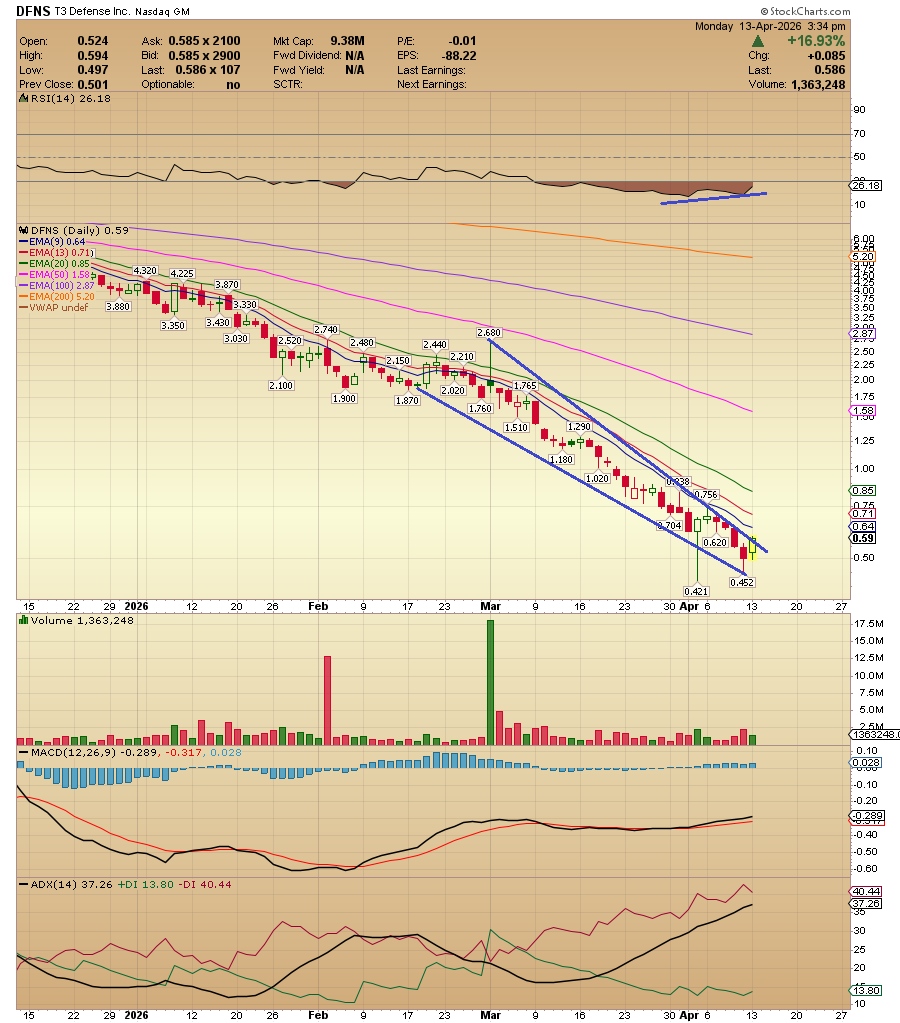
Task: Click the EPS -88.22 value
Action: pyautogui.click(x=459, y=55)
